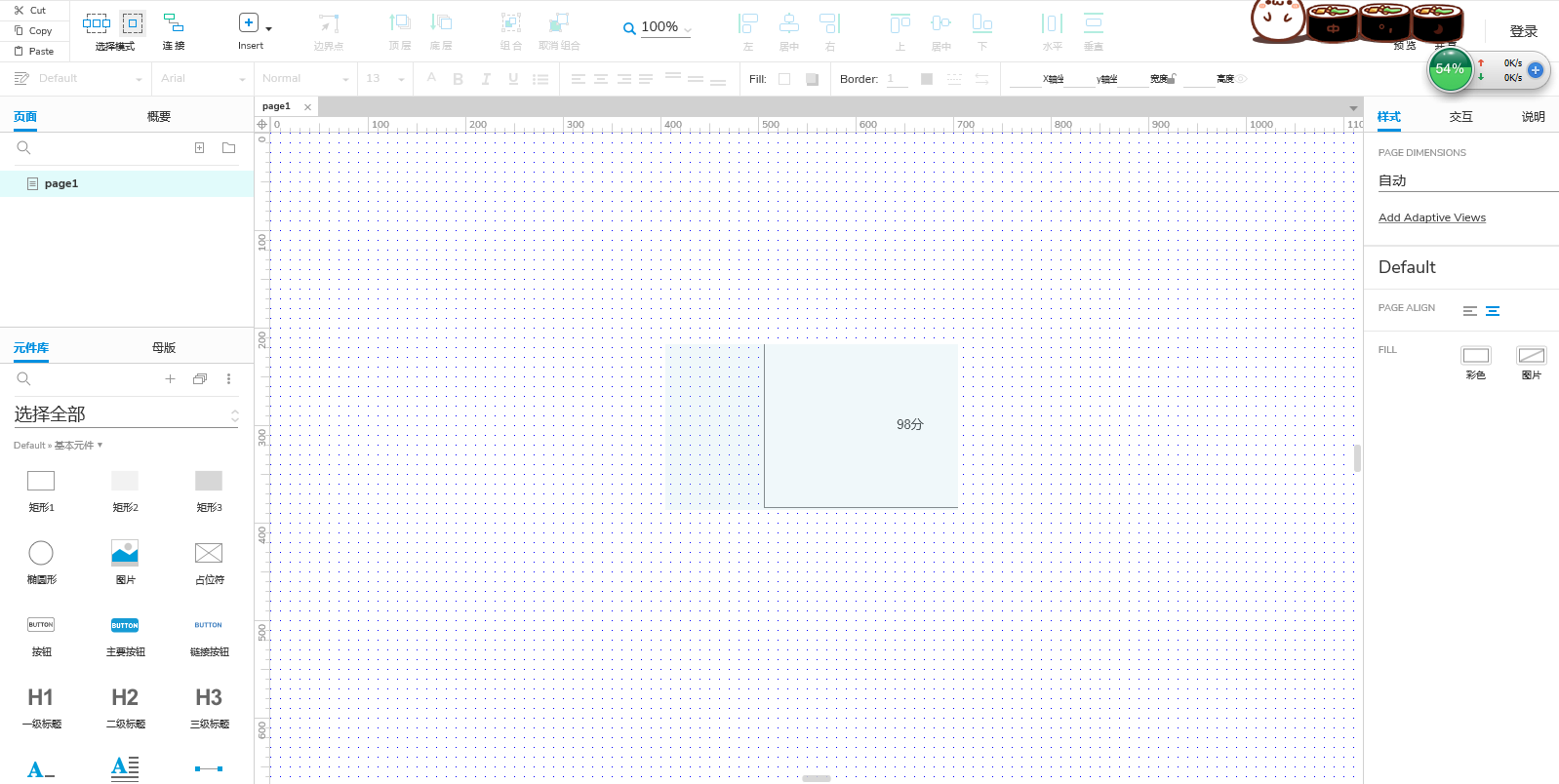Viewport: 1559px width, 784px height.
Task: Close the page1 canvas tab
Action: point(307,107)
